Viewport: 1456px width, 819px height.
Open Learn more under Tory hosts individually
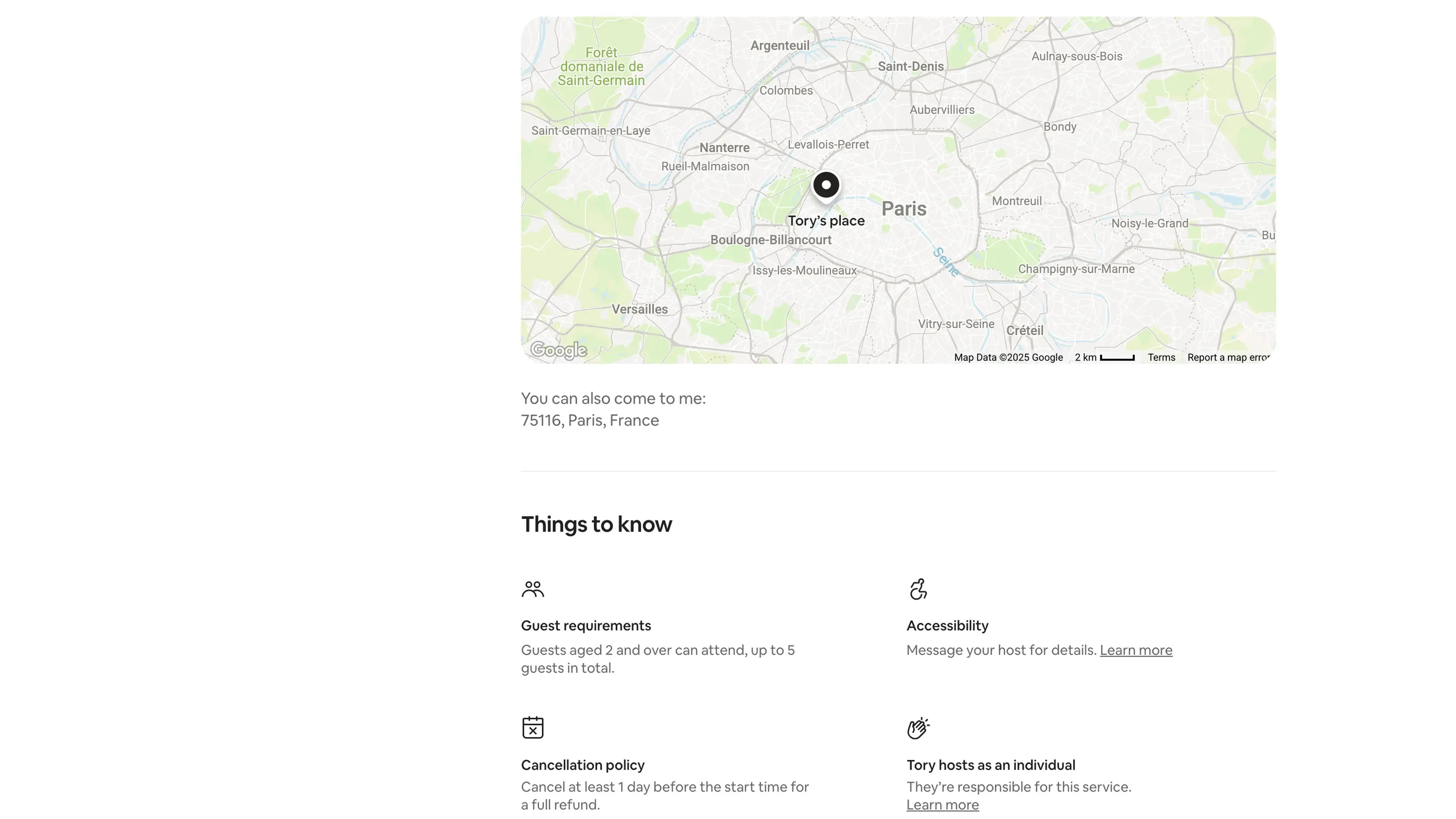pos(942,805)
